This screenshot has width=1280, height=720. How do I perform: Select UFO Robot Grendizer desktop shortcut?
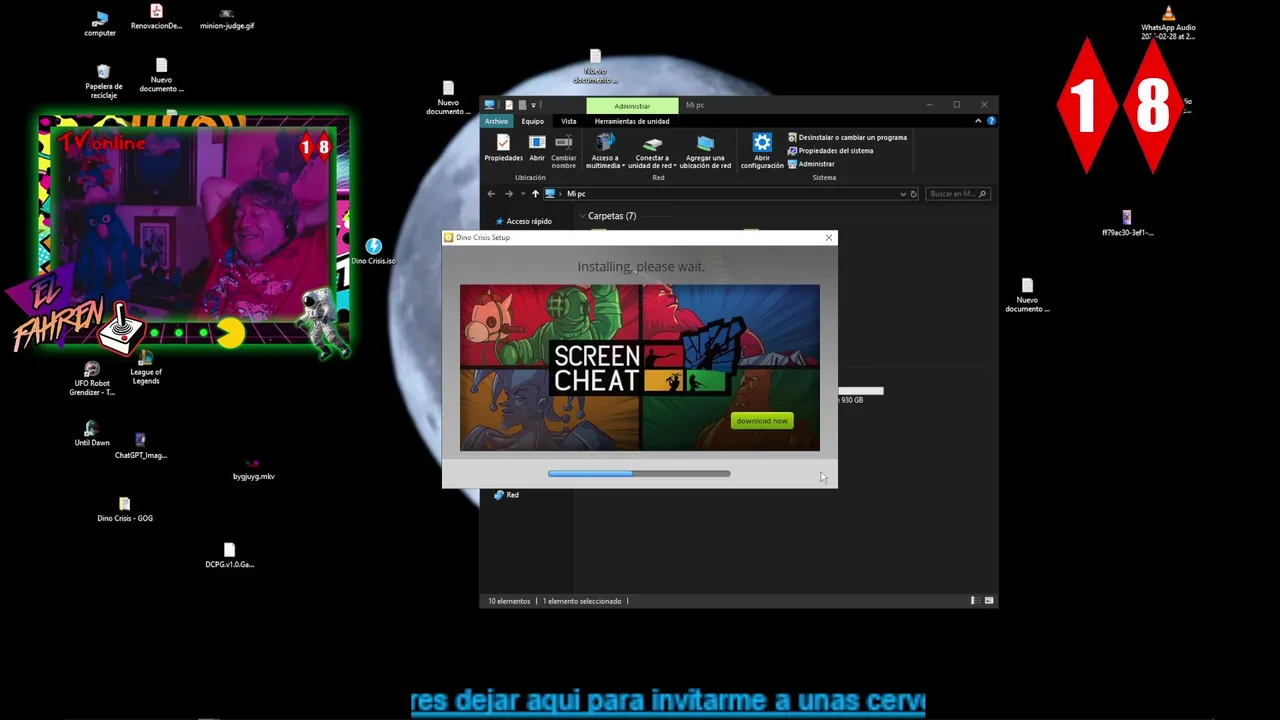(x=92, y=379)
